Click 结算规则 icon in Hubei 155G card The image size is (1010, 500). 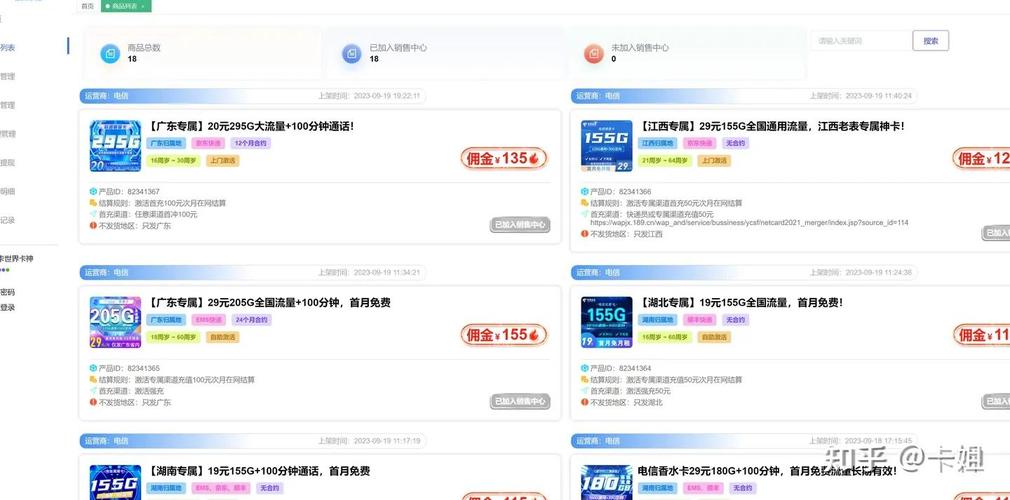(x=585, y=380)
